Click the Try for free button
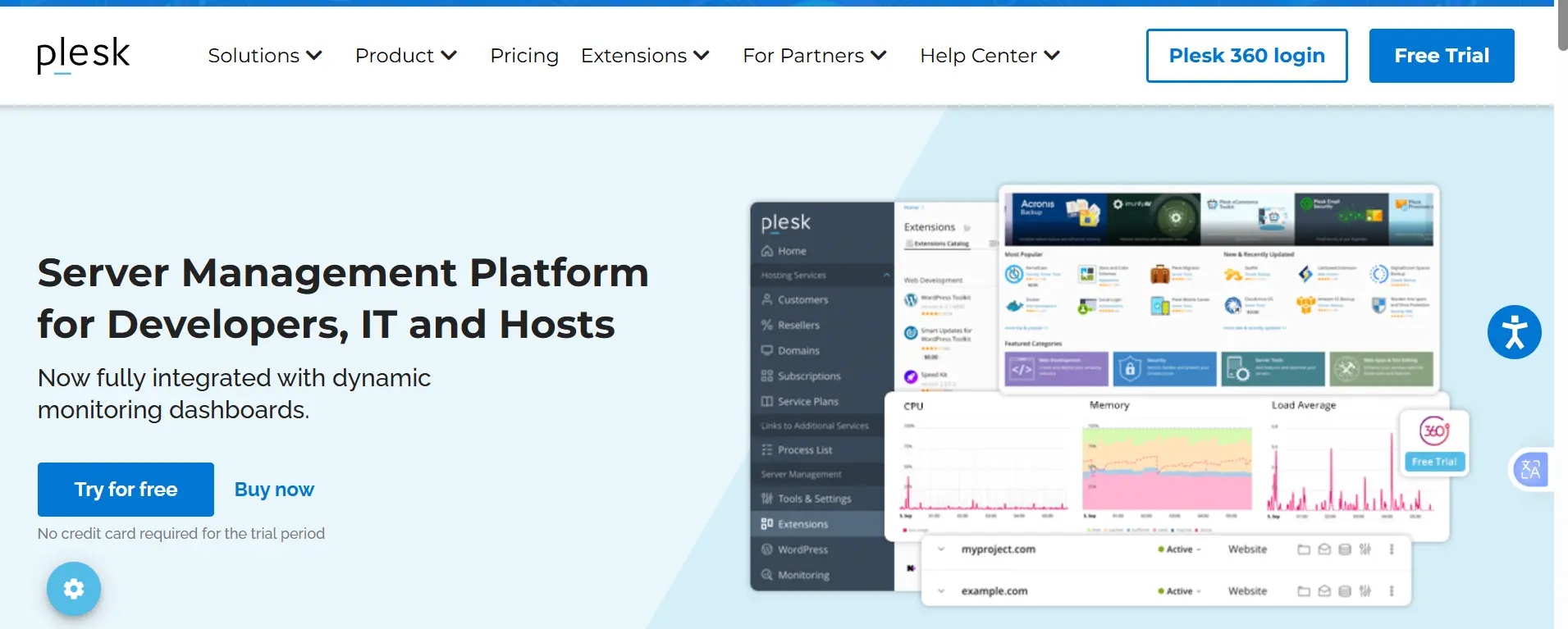1568x629 pixels. pos(126,490)
